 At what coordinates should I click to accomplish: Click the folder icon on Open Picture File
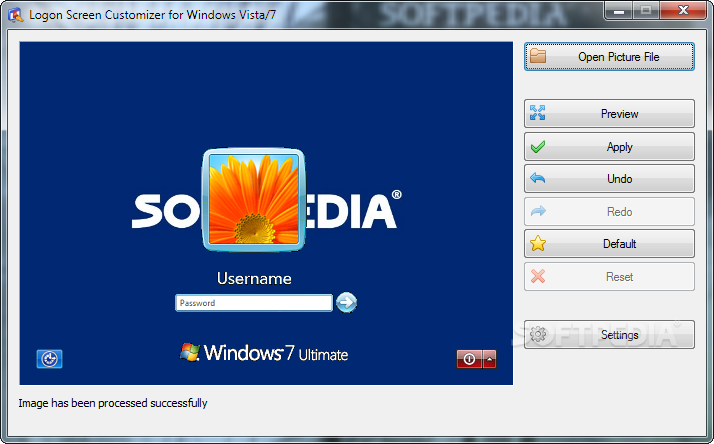tap(538, 56)
